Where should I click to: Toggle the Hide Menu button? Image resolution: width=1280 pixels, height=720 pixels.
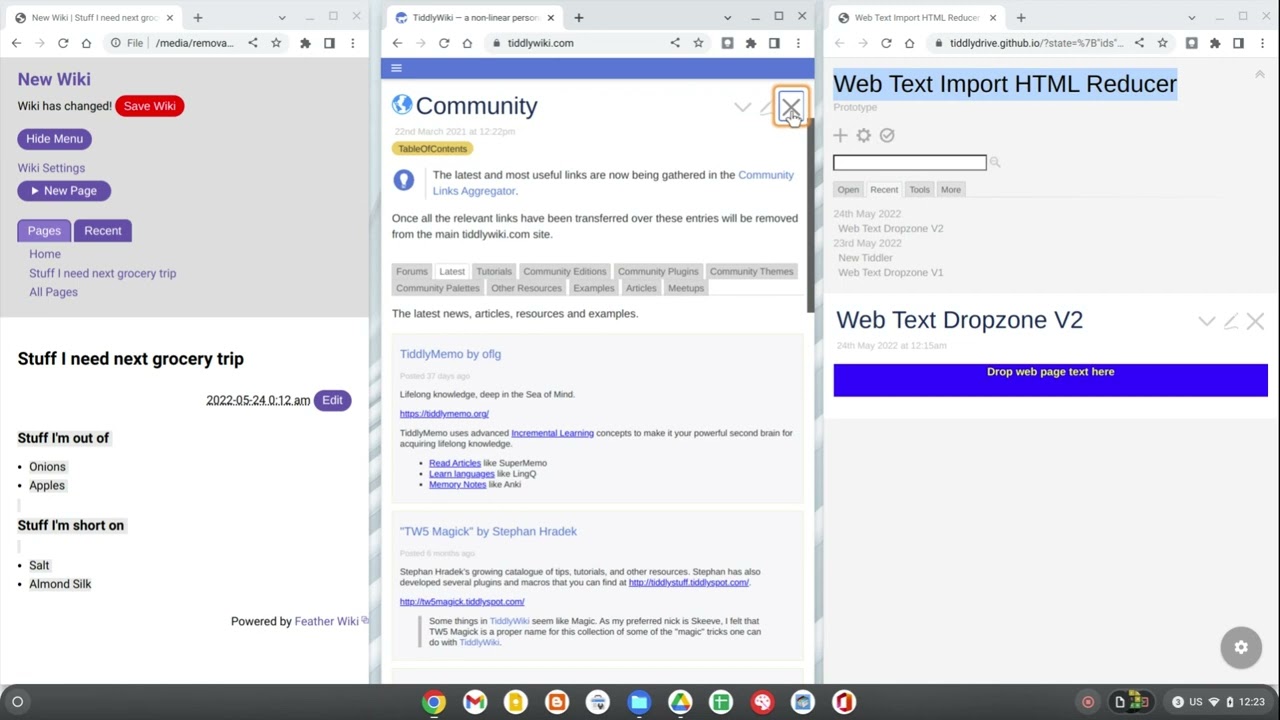pos(54,139)
